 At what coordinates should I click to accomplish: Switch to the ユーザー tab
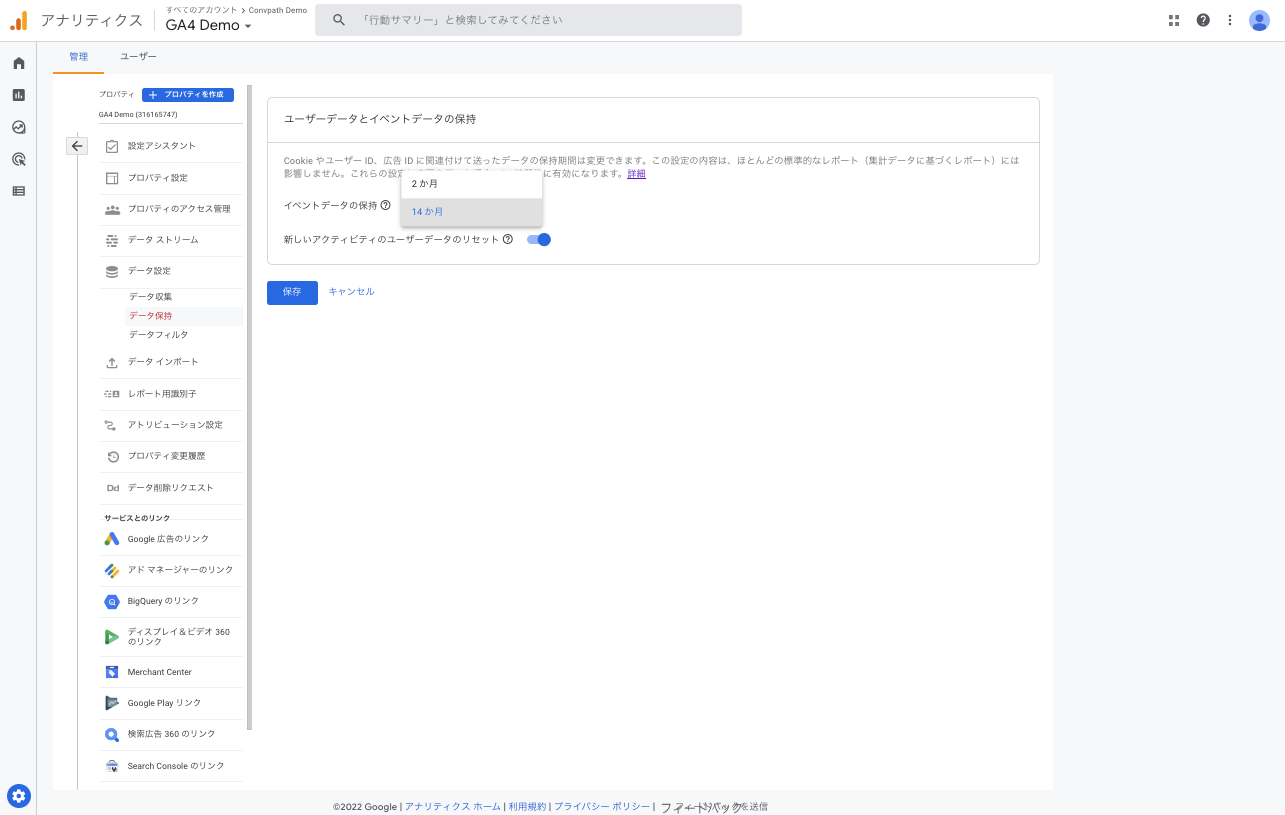click(138, 57)
